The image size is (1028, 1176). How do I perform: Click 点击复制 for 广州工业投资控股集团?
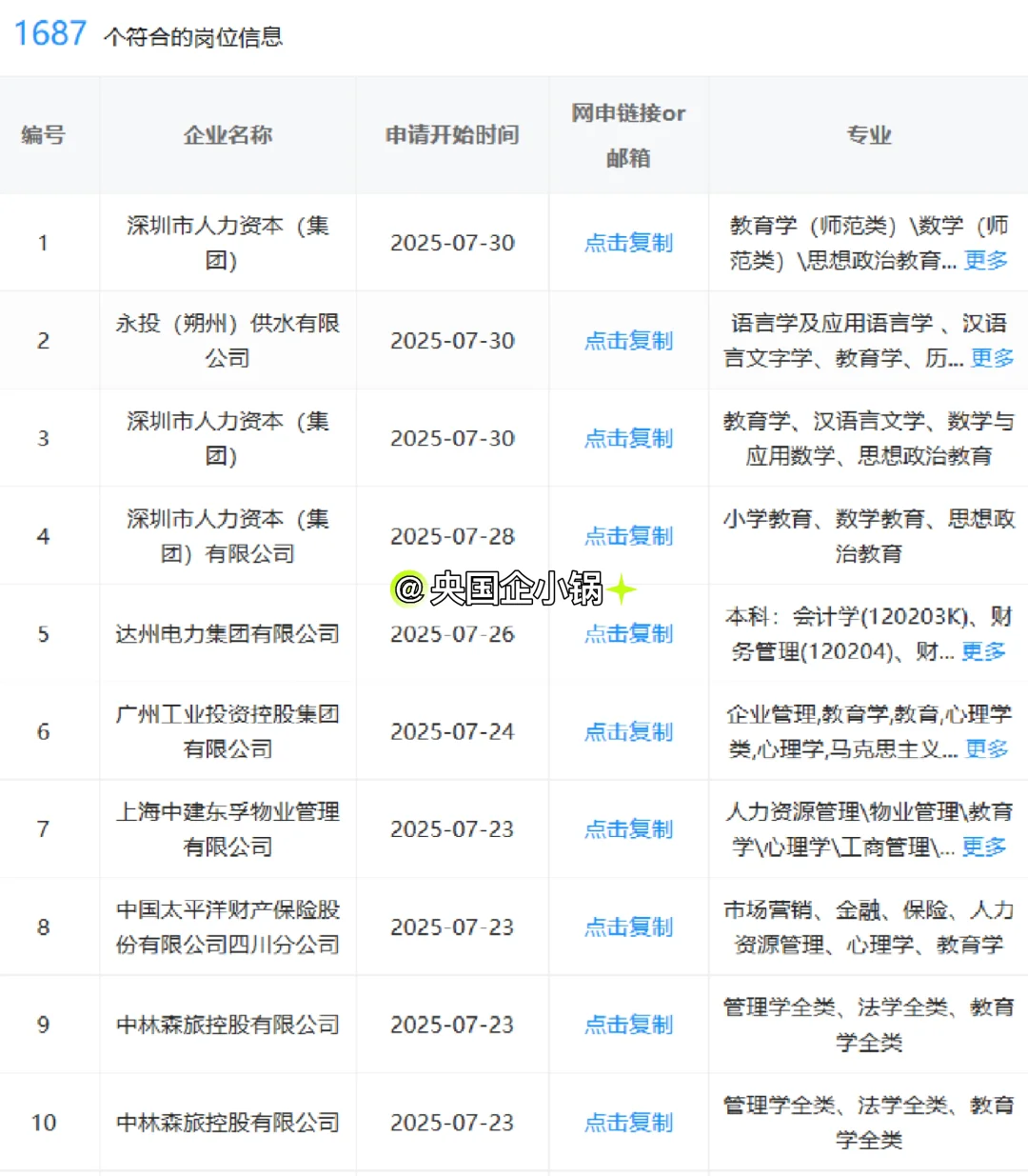[628, 731]
